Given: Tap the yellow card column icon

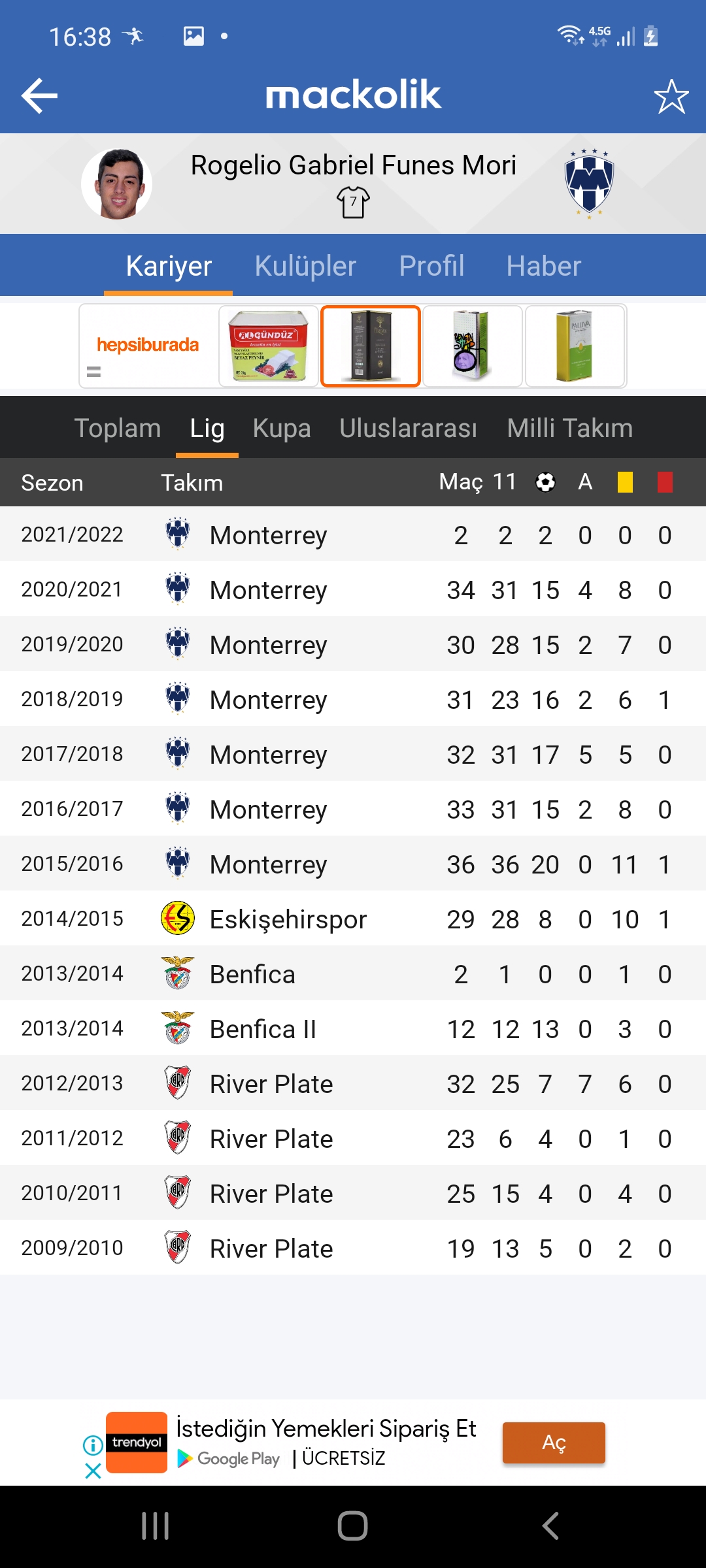Looking at the screenshot, I should [625, 482].
